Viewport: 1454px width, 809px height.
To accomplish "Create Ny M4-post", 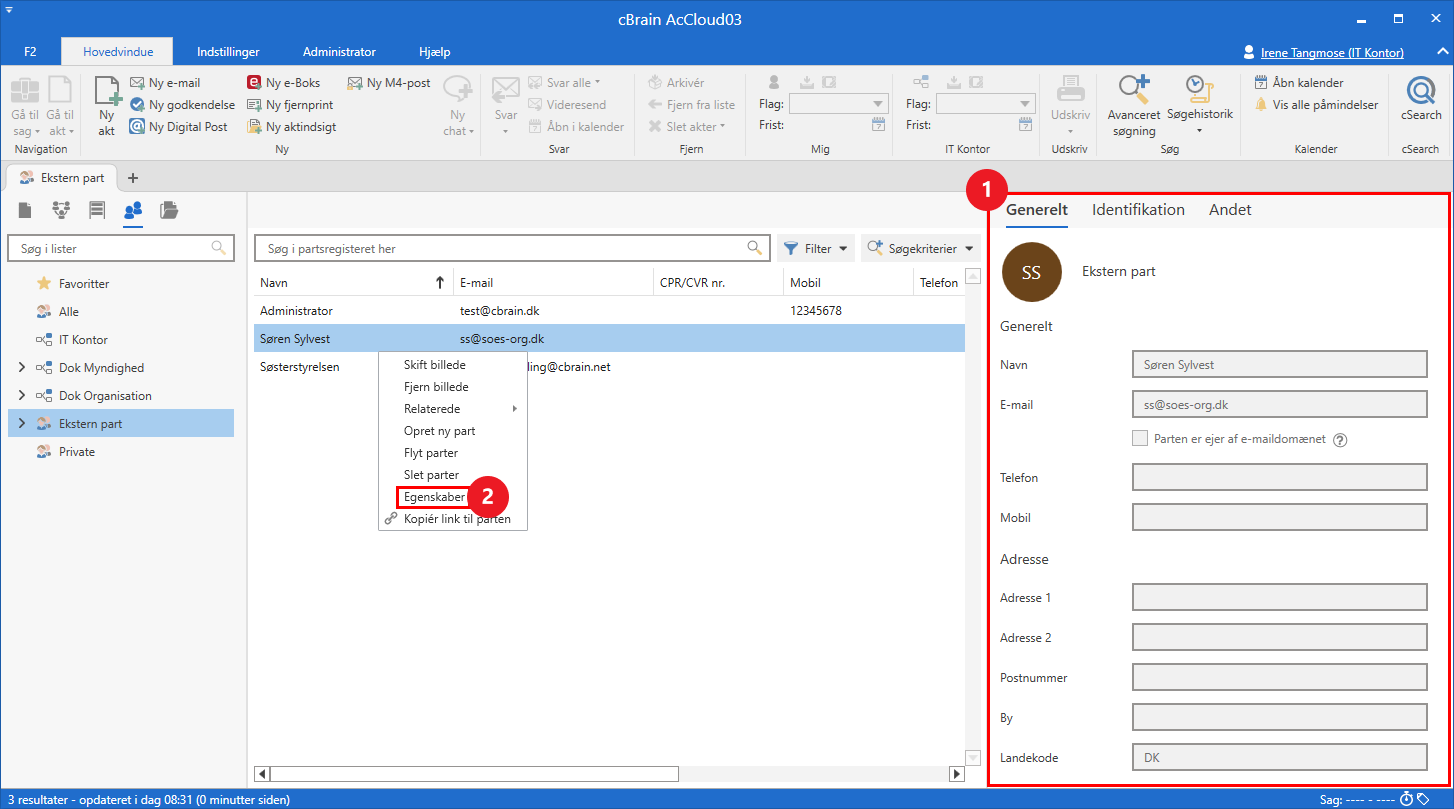I will click(x=389, y=83).
